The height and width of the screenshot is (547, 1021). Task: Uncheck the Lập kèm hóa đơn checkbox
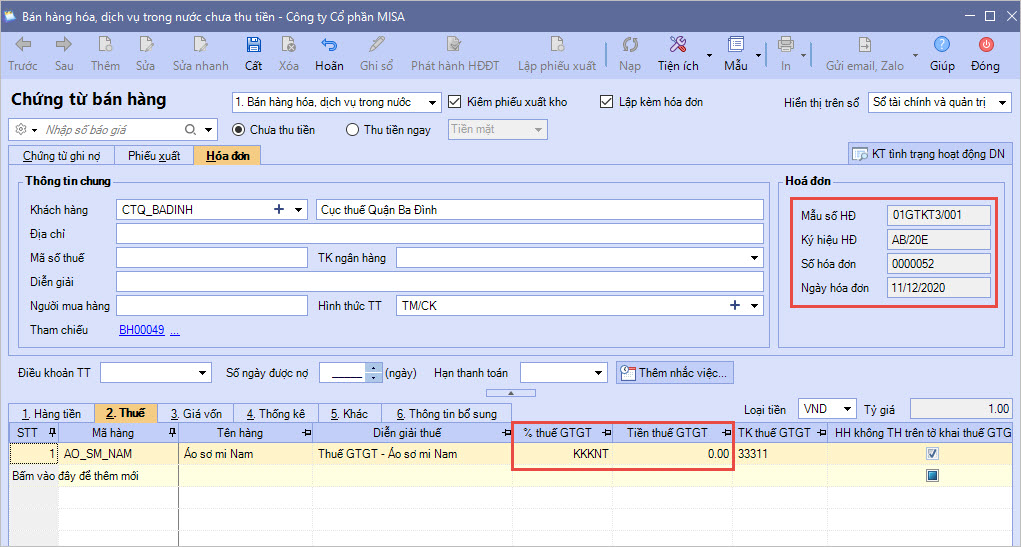pyautogui.click(x=606, y=102)
